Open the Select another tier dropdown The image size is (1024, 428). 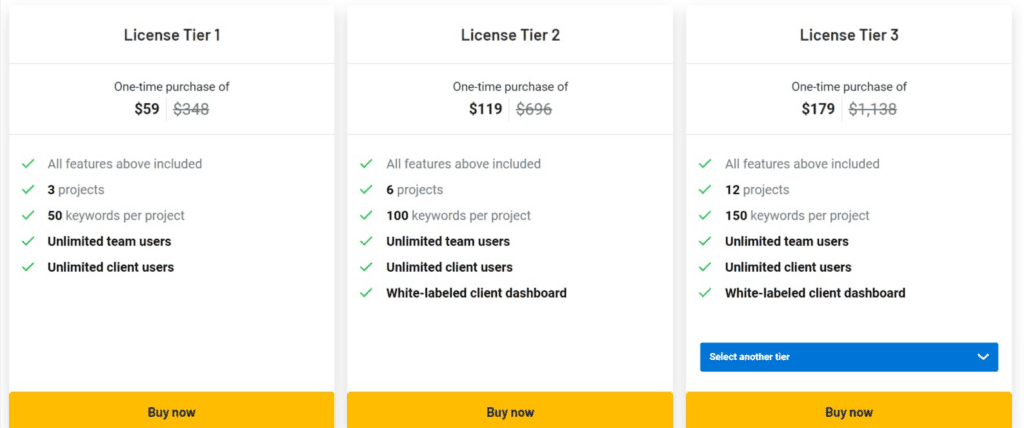pyautogui.click(x=848, y=357)
